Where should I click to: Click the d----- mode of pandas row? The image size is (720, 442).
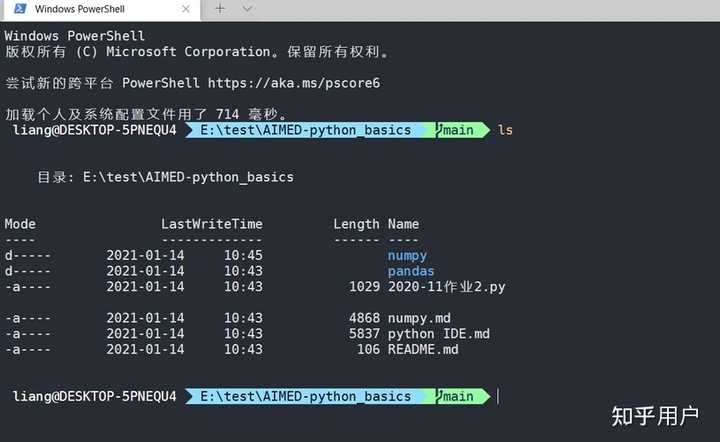point(28,271)
